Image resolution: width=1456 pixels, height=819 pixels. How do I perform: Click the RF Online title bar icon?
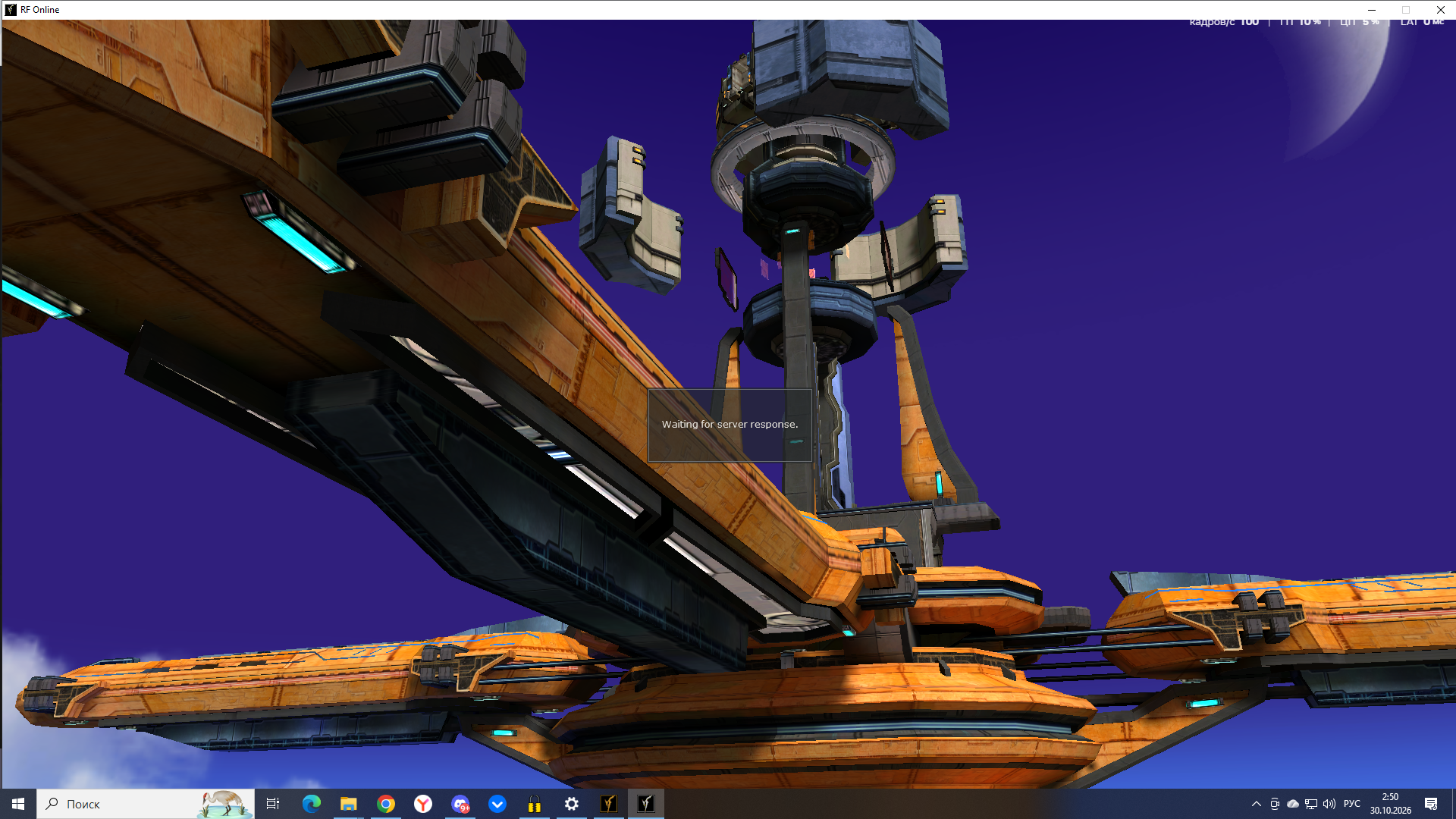[x=11, y=10]
